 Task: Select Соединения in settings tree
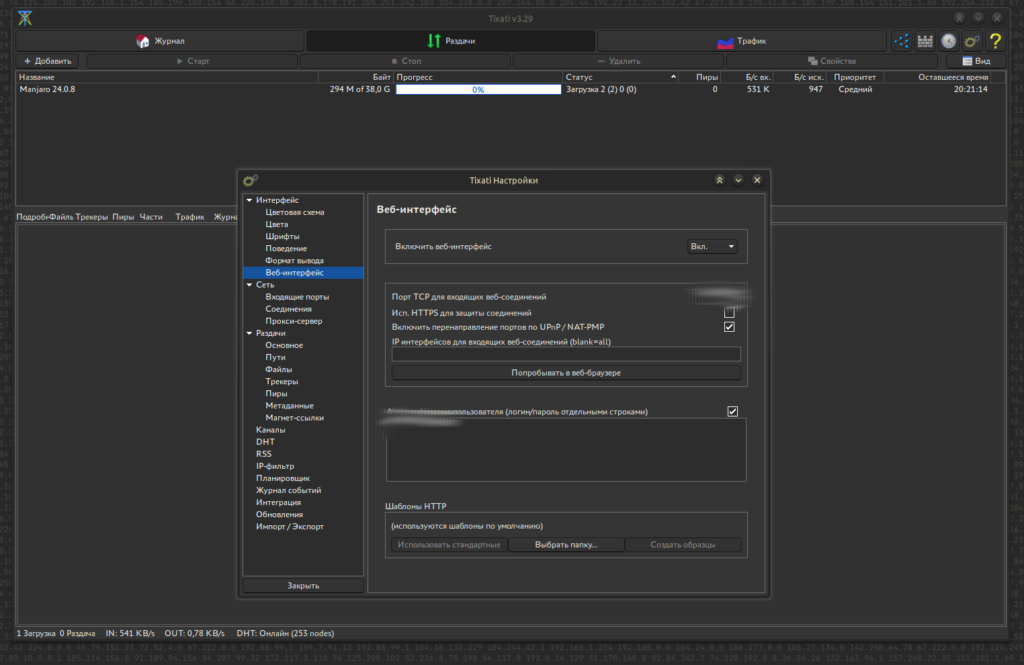point(288,309)
